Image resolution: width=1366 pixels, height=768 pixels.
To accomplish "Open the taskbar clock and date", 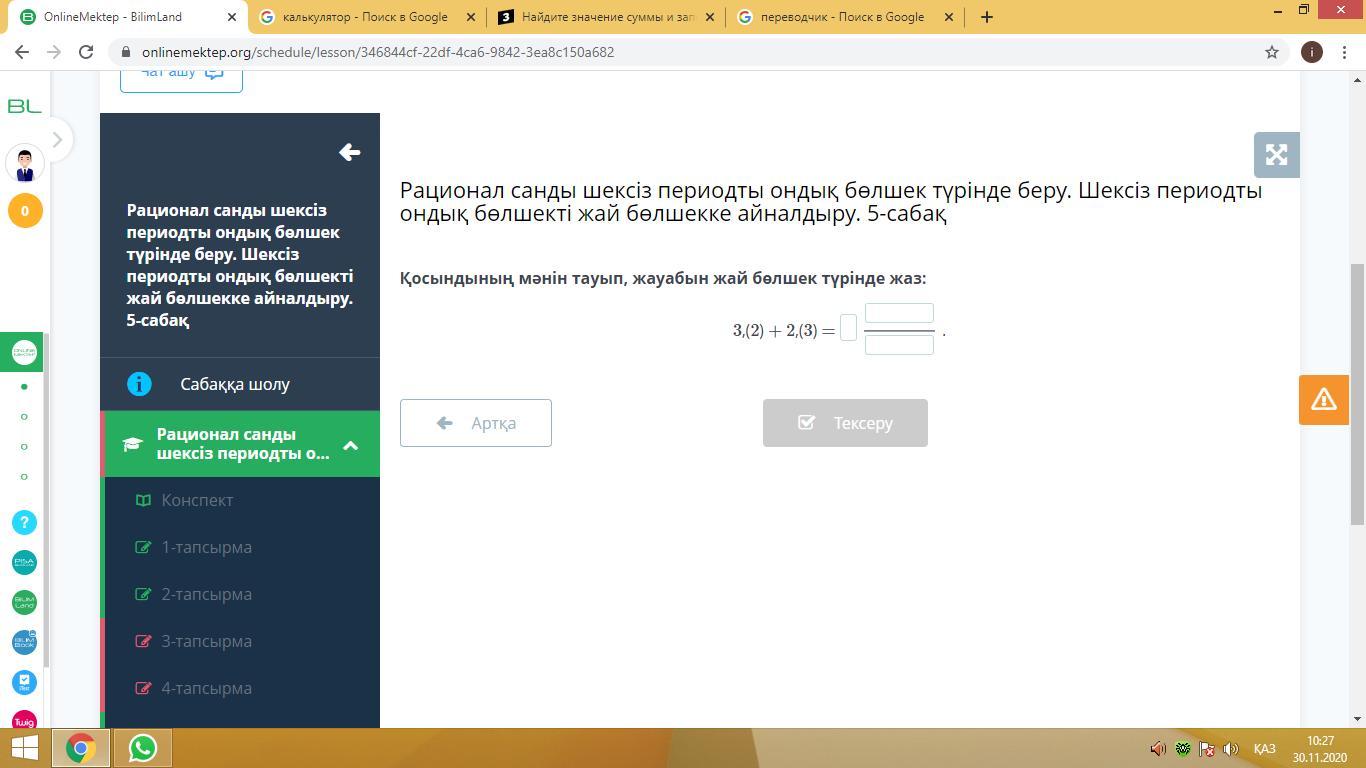I will 1320,748.
